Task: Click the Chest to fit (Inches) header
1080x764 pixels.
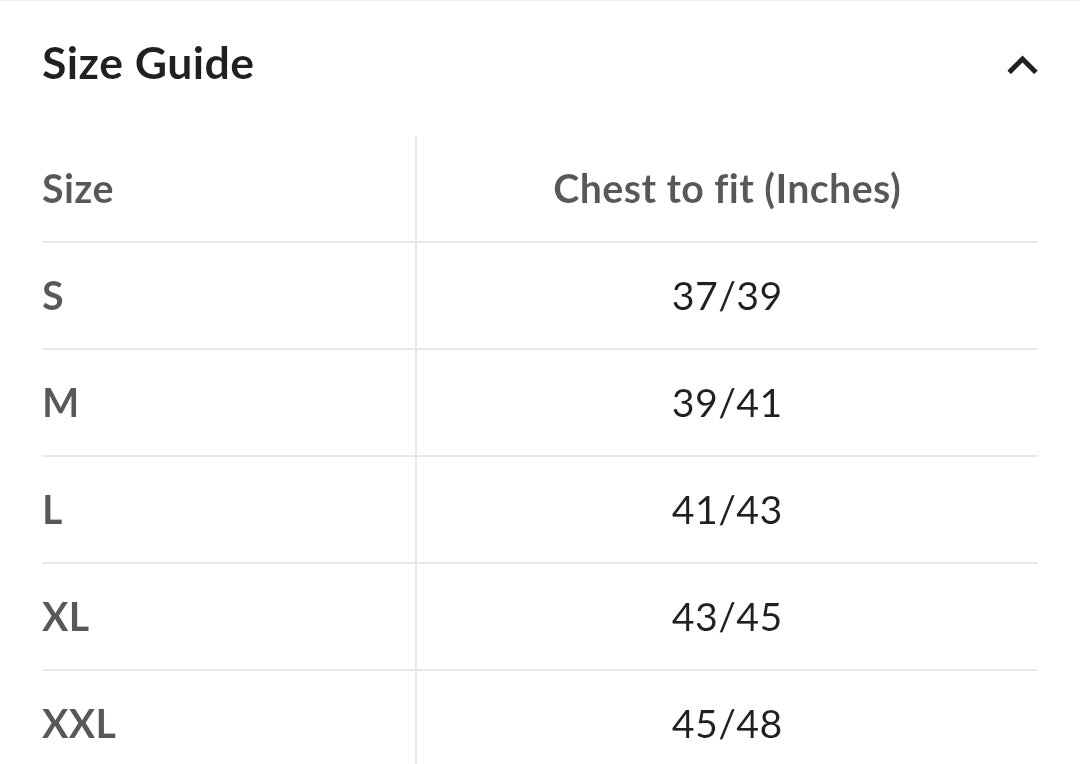Action: coord(727,189)
